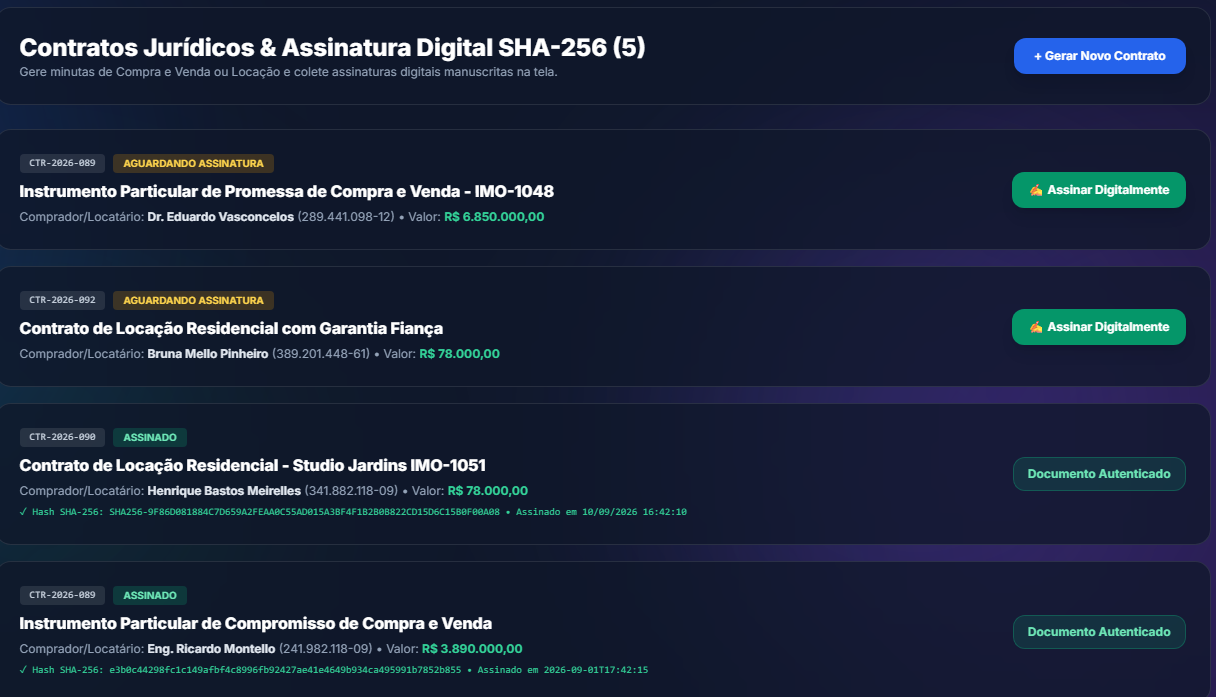Open "Contrato de Locação Residencial com Garantia Fiança"
Image resolution: width=1216 pixels, height=697 pixels.
[x=231, y=328]
